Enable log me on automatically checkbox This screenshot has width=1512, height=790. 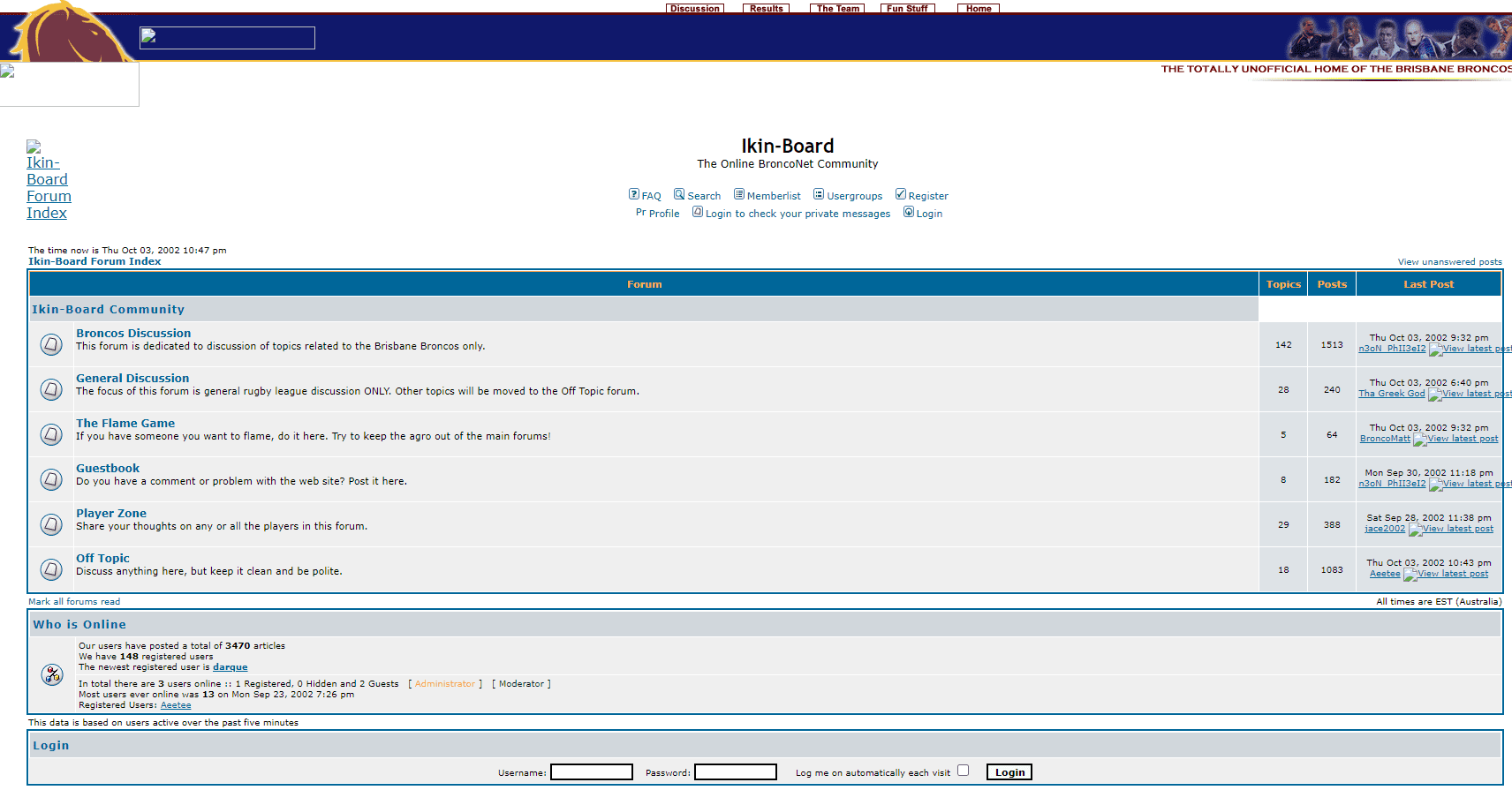[963, 771]
